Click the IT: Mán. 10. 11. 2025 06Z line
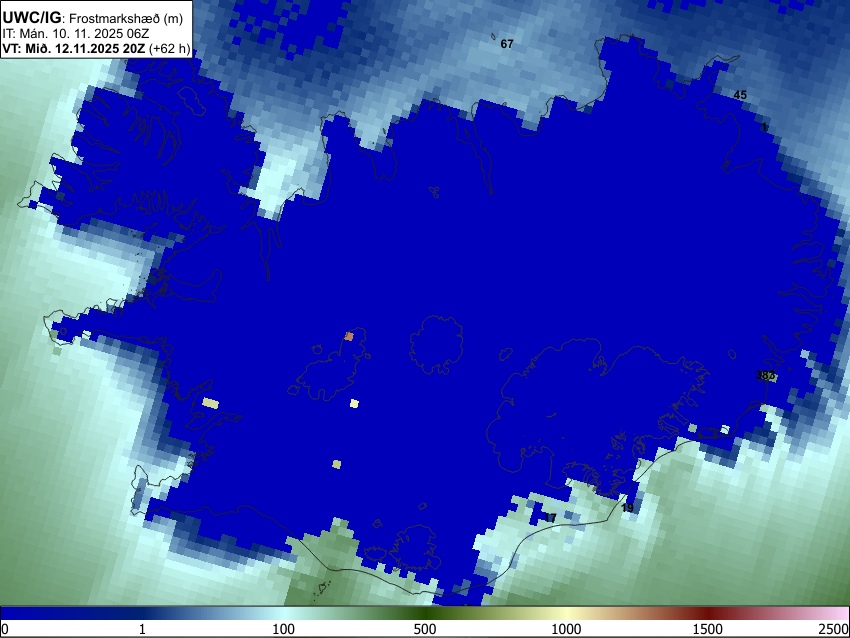Viewport: 850px width, 638px height. [75, 34]
